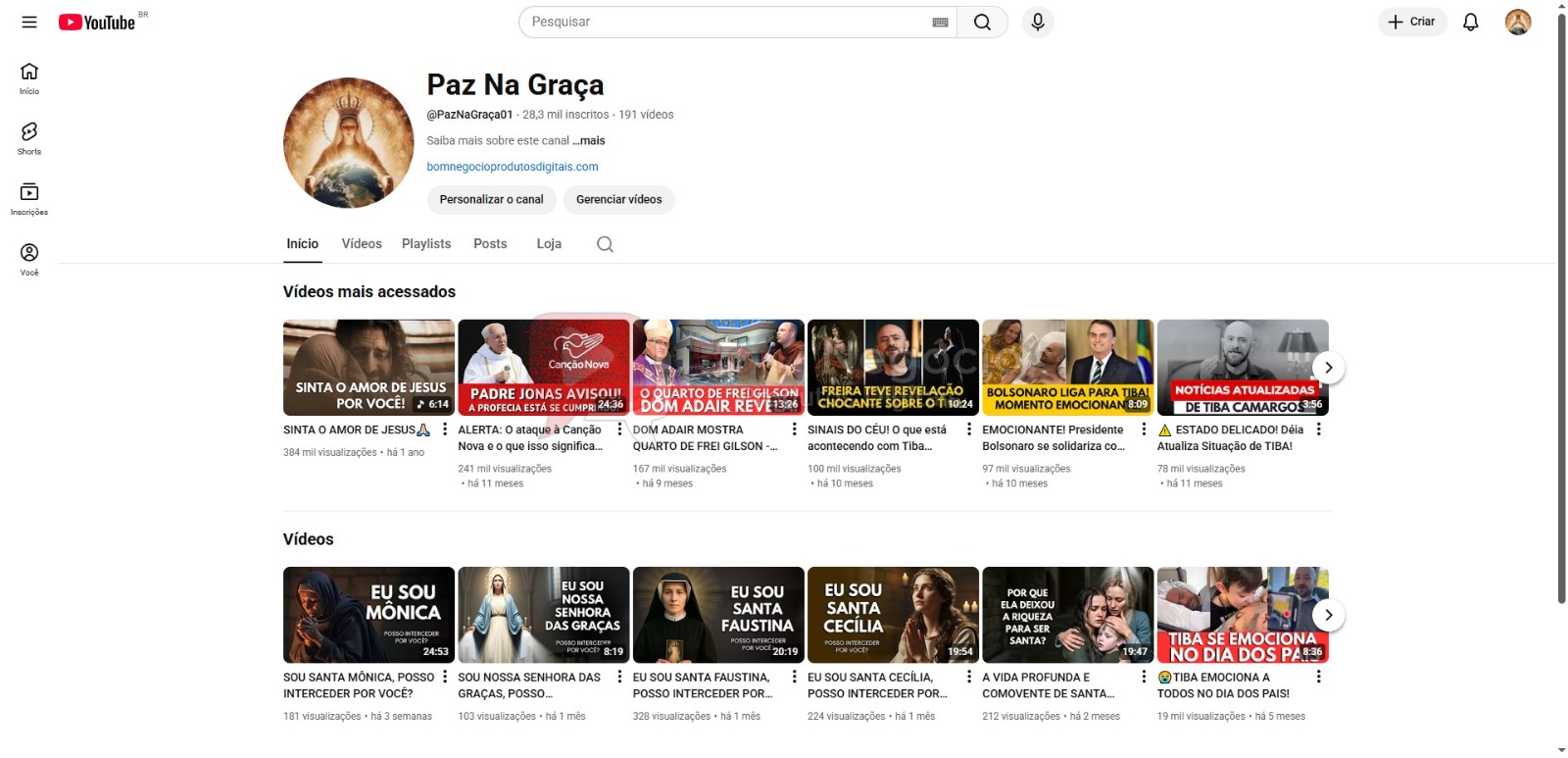The image size is (1568, 758).
Task: Open bomnegocioprodutosdigitais.com link
Action: (512, 167)
